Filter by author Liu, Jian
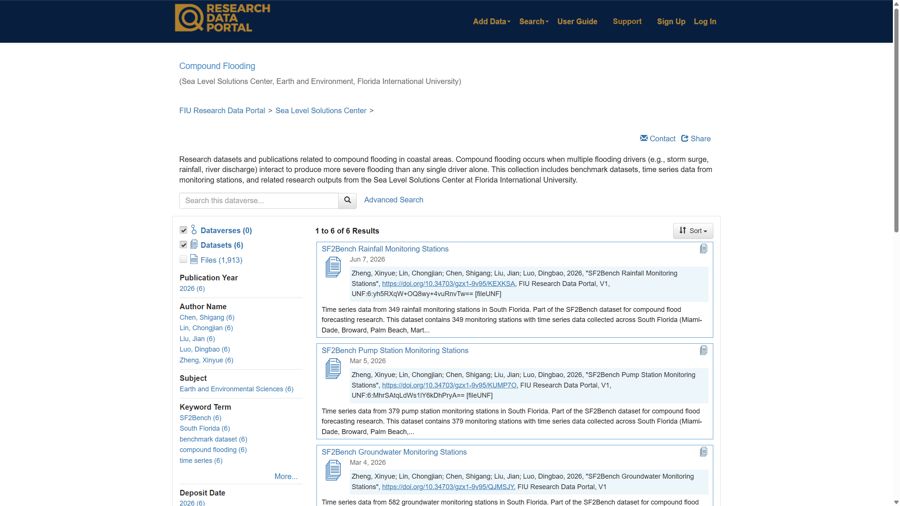The height and width of the screenshot is (506, 900). pos(197,338)
